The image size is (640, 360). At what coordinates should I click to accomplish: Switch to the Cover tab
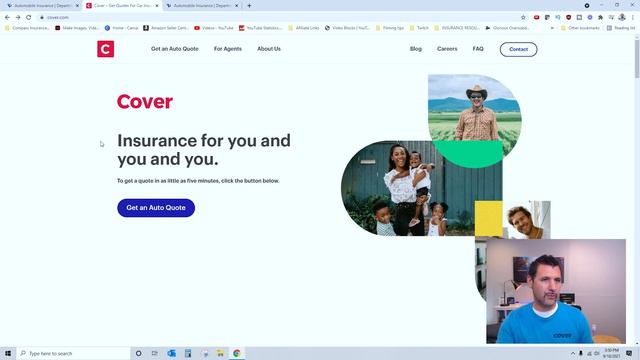tap(121, 6)
